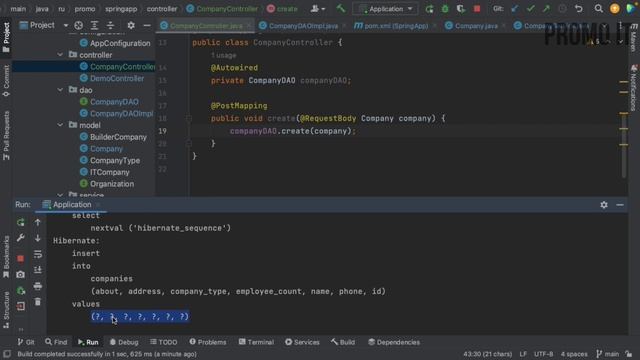Open Services tool window
The height and width of the screenshot is (360, 640).
(x=302, y=342)
